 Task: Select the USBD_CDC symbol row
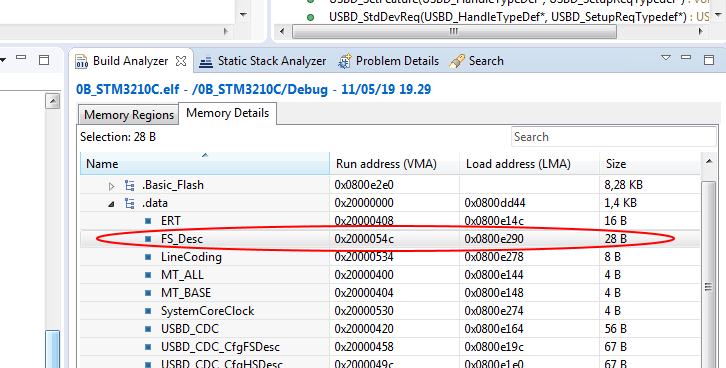390,329
